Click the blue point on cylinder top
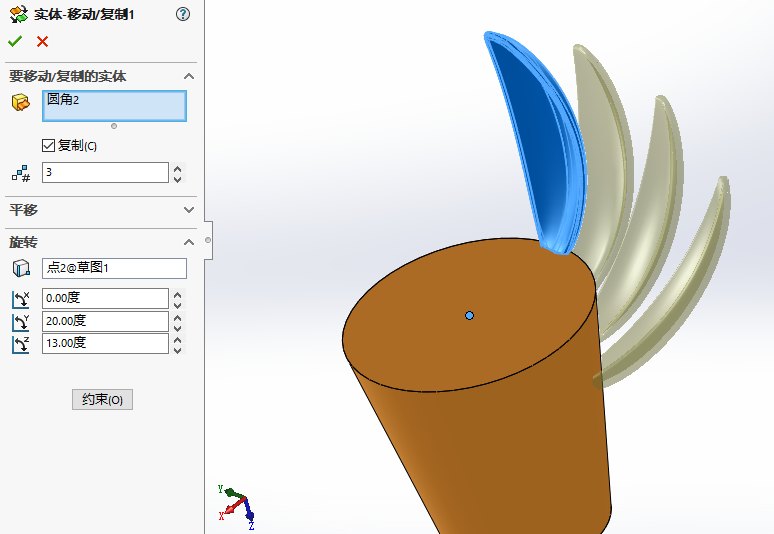 pyautogui.click(x=469, y=316)
